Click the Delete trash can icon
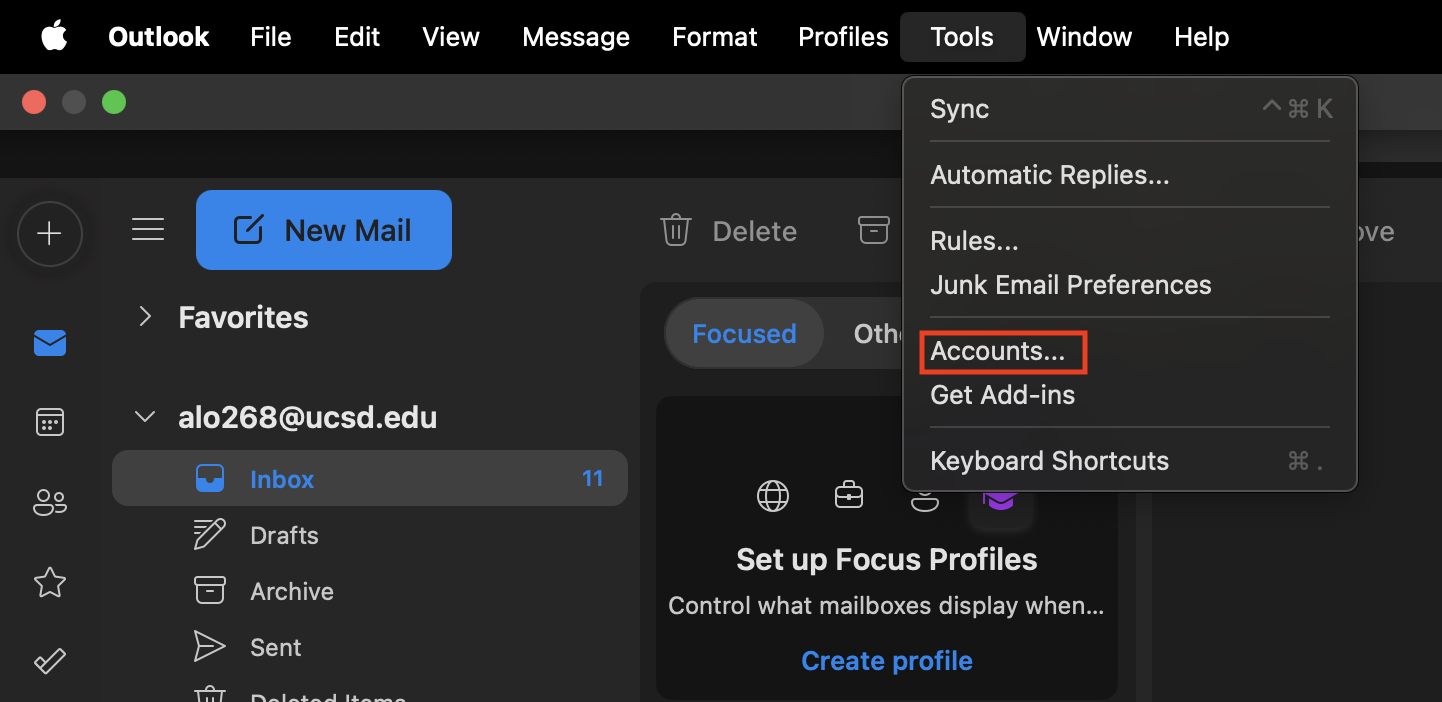Viewport: 1442px width, 702px height. (676, 231)
